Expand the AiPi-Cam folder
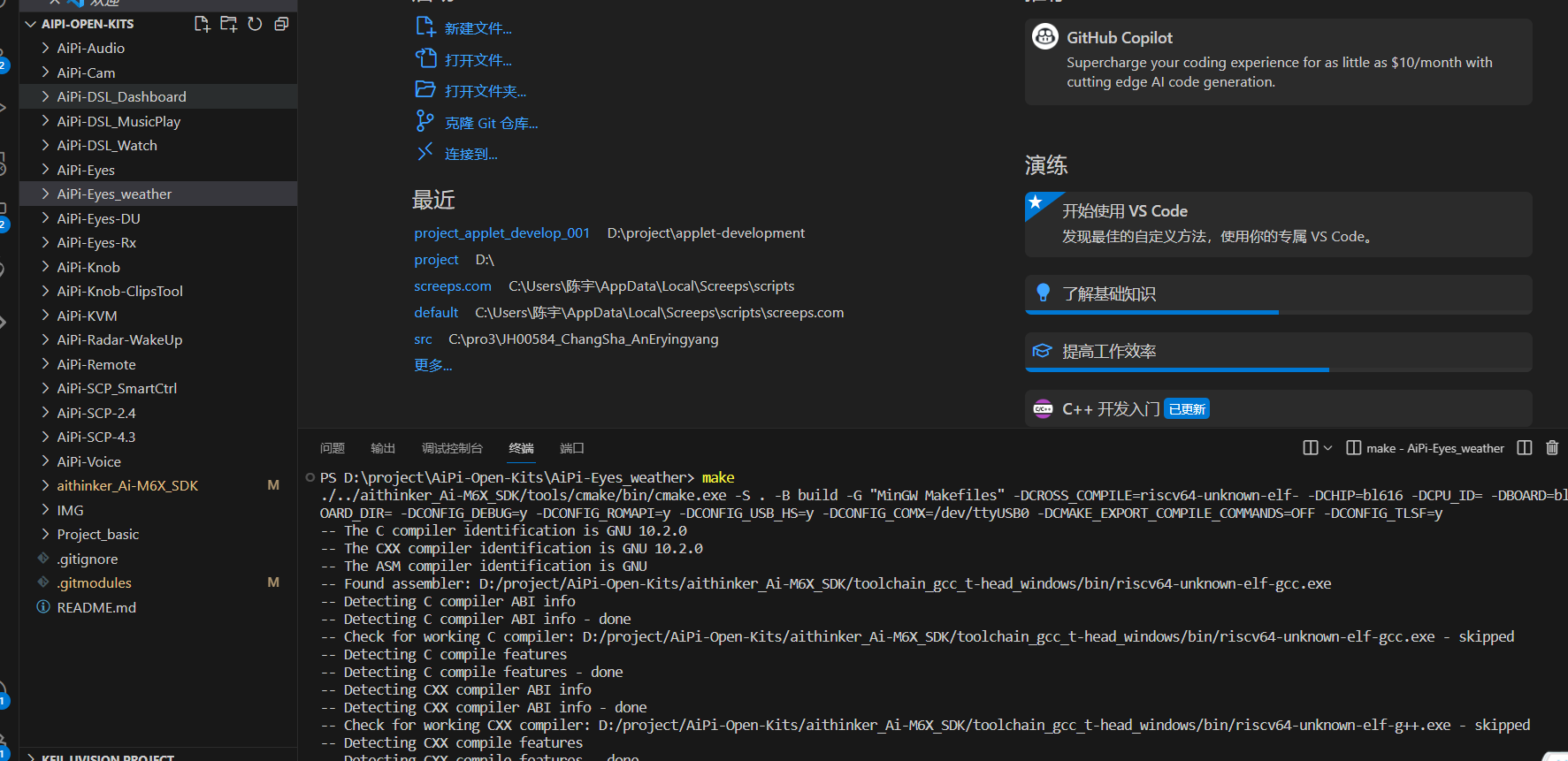The width and height of the screenshot is (1568, 761). click(x=45, y=72)
